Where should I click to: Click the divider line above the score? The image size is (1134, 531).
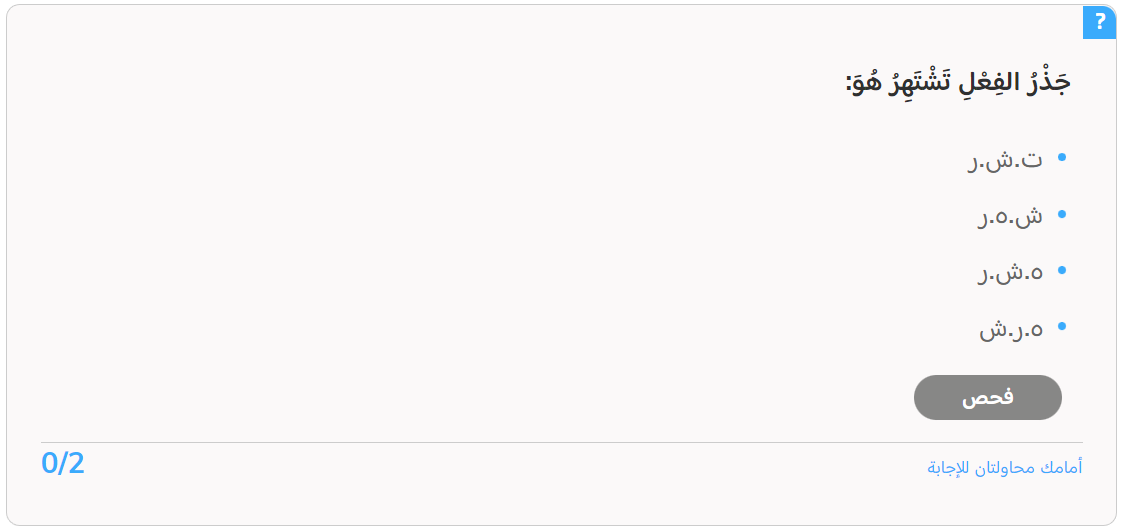click(x=562, y=442)
